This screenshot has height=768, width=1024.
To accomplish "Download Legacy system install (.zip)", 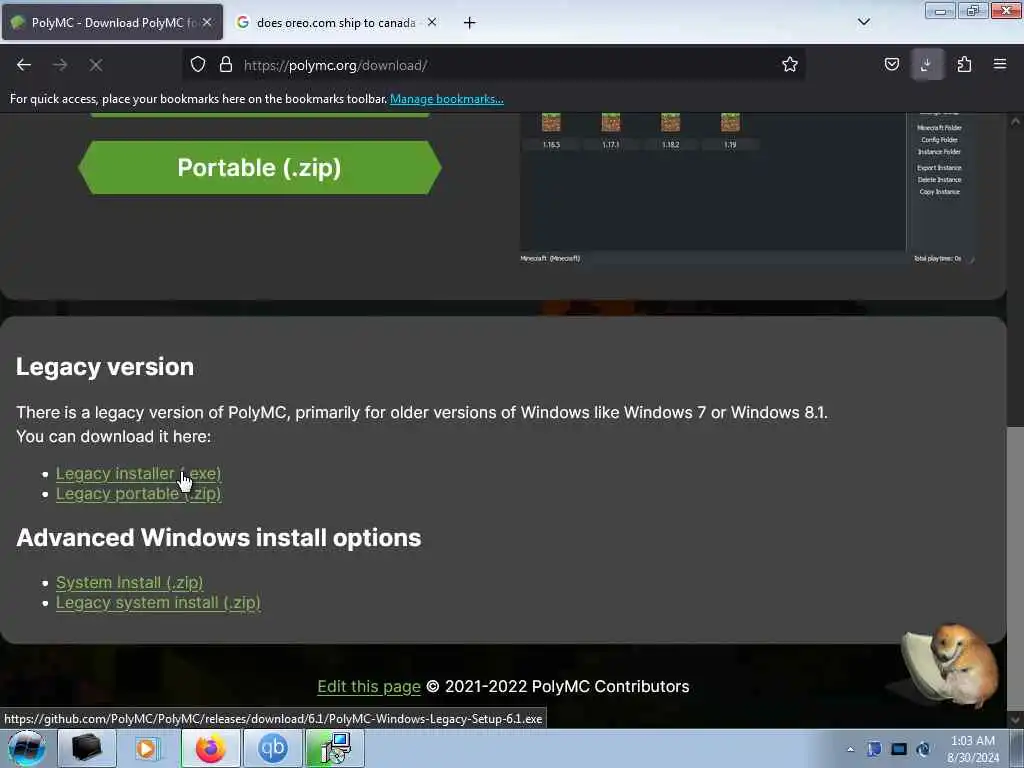I will (x=158, y=603).
